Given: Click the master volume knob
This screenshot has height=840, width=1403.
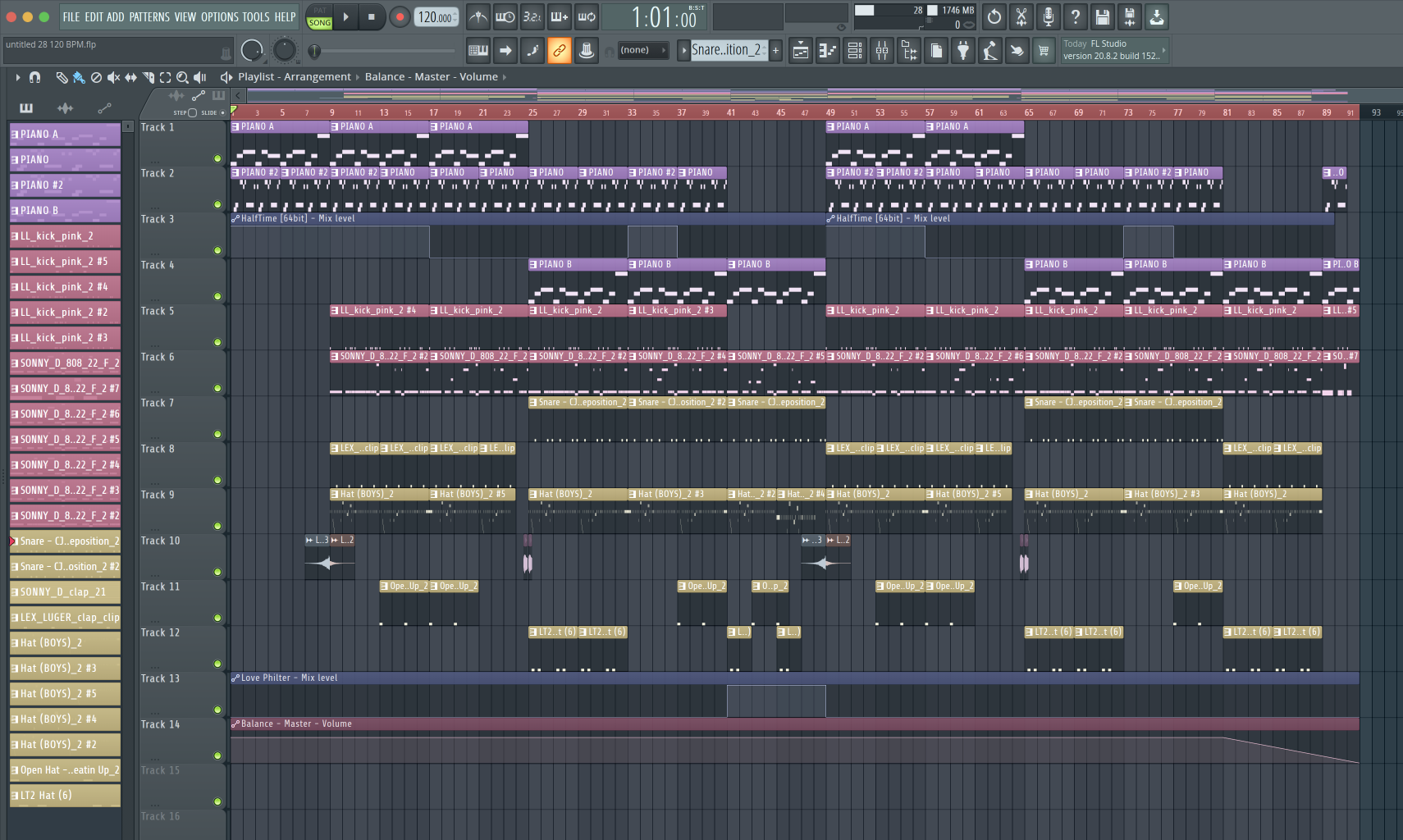Looking at the screenshot, I should pos(252,51).
